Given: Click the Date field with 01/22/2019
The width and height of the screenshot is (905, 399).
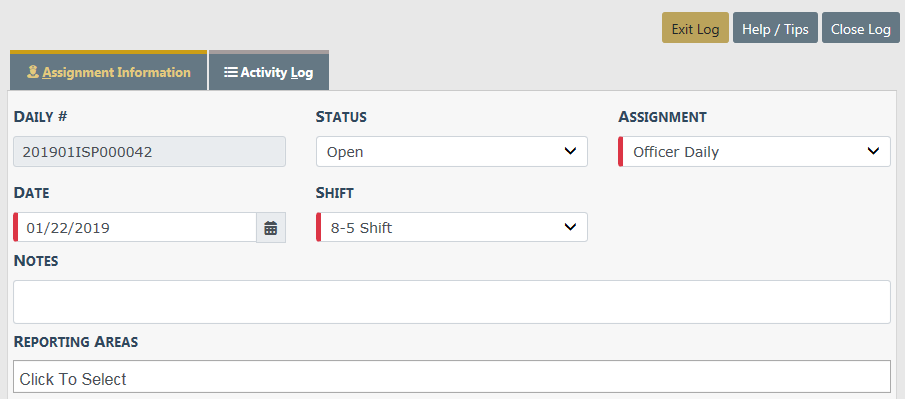Looking at the screenshot, I should pos(135,228).
